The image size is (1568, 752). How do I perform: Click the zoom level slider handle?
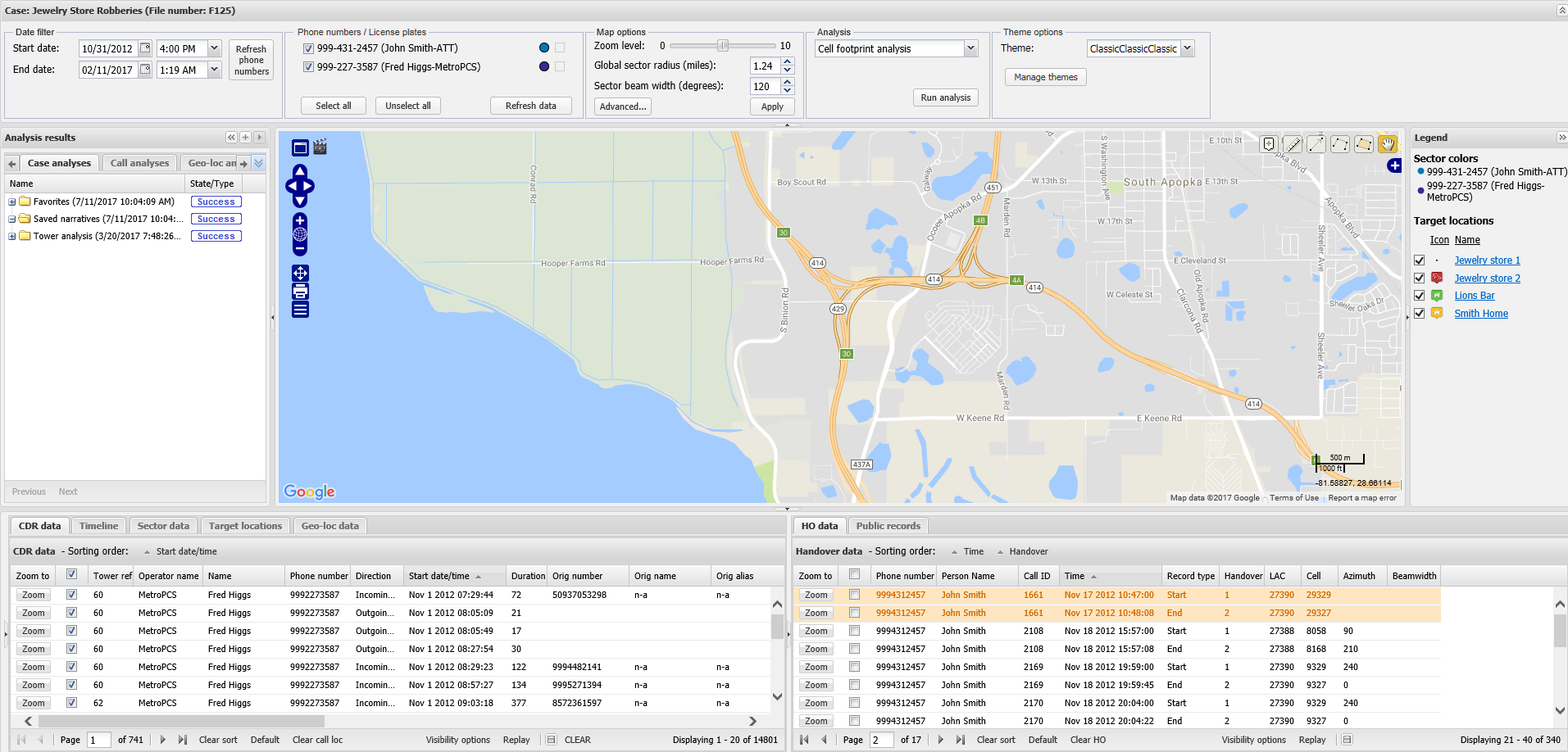click(x=723, y=46)
